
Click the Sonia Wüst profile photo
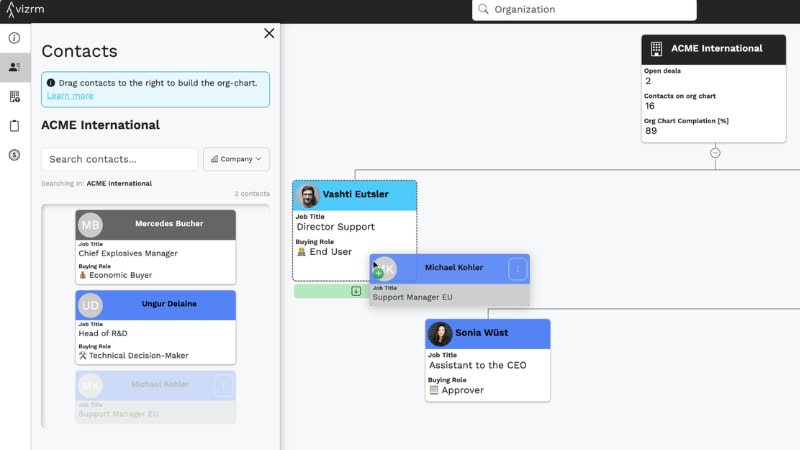440,334
